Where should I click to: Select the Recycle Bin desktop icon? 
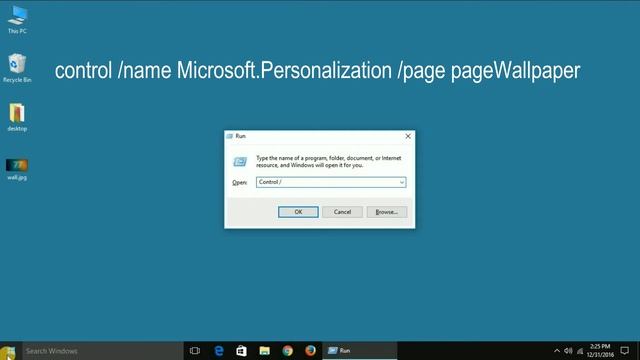[17, 68]
